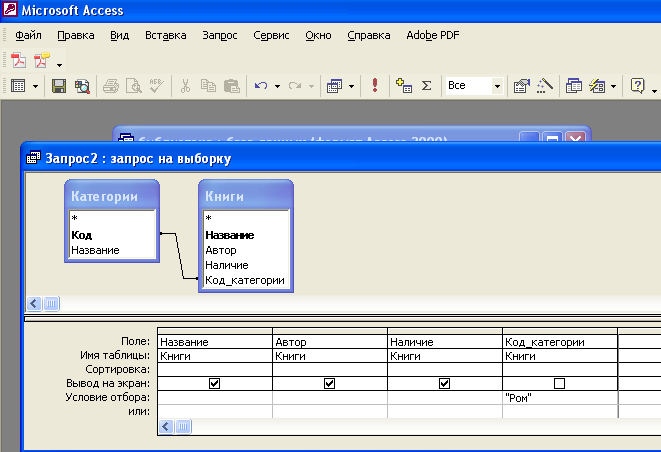Open the Правка menu
Image resolution: width=661 pixels, height=452 pixels.
point(76,35)
